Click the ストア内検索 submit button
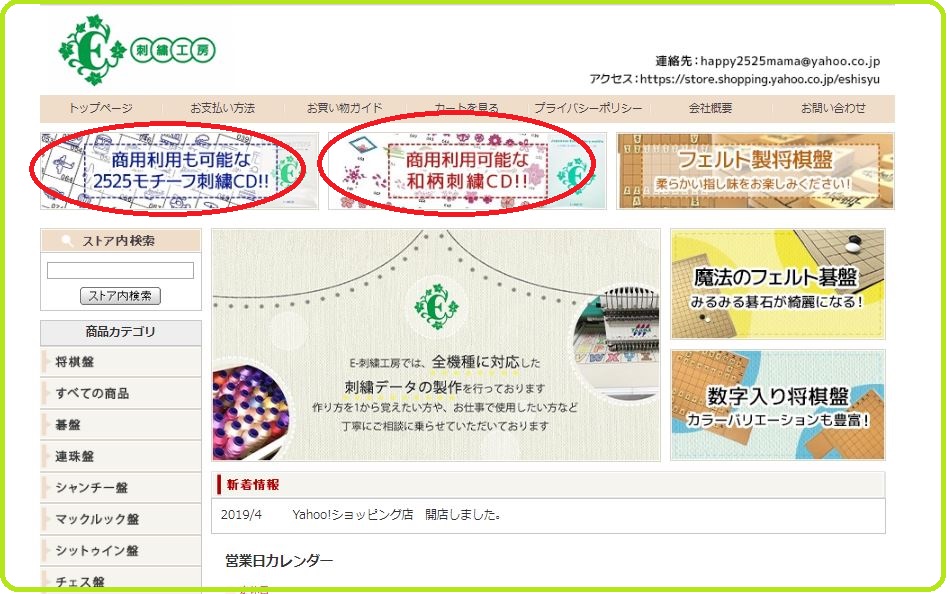Screen dimensions: 950x594 121,296
